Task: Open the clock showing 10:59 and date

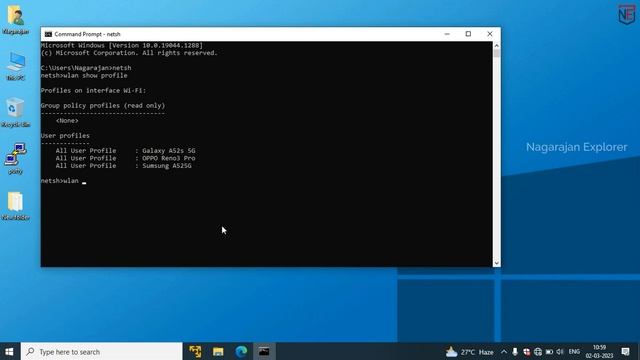Action: click(599, 351)
